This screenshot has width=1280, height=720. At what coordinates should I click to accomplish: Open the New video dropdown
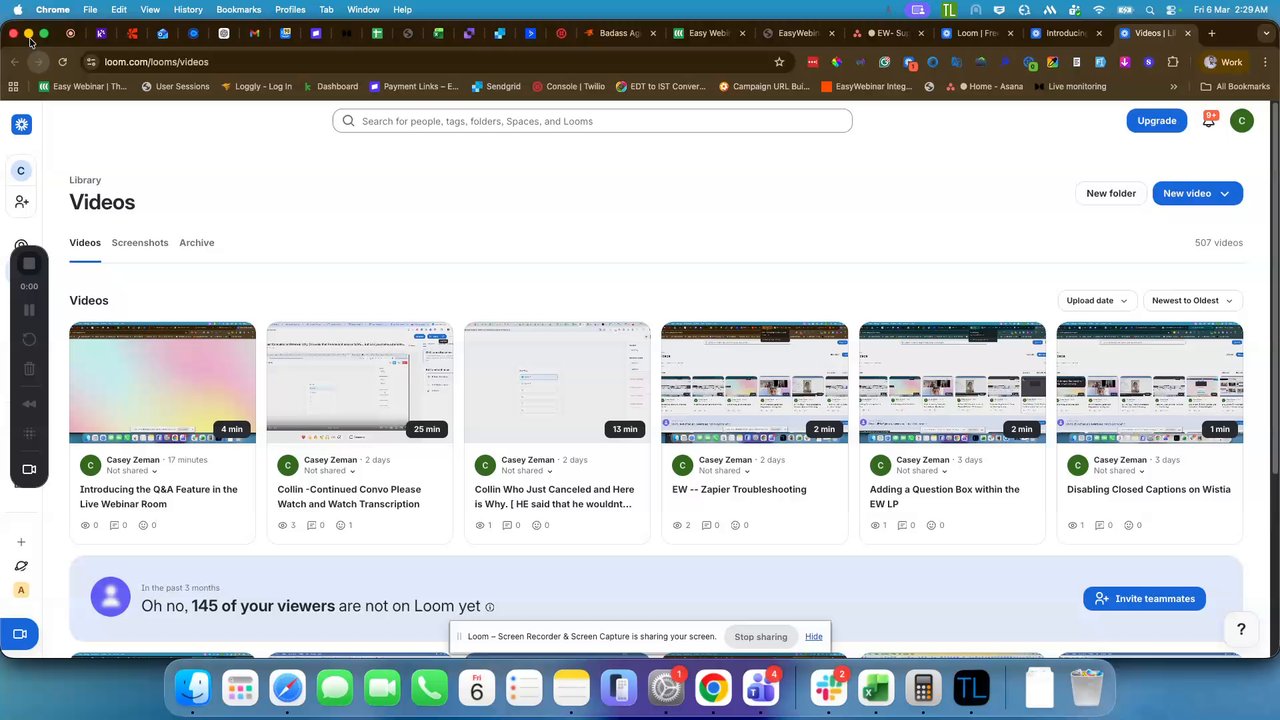pyautogui.click(x=1197, y=193)
